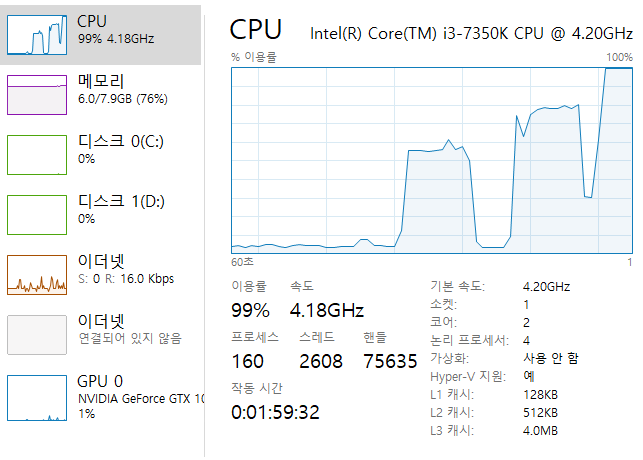Click the CPU 99% 4.18GHz sidebar label

[x=116, y=29]
